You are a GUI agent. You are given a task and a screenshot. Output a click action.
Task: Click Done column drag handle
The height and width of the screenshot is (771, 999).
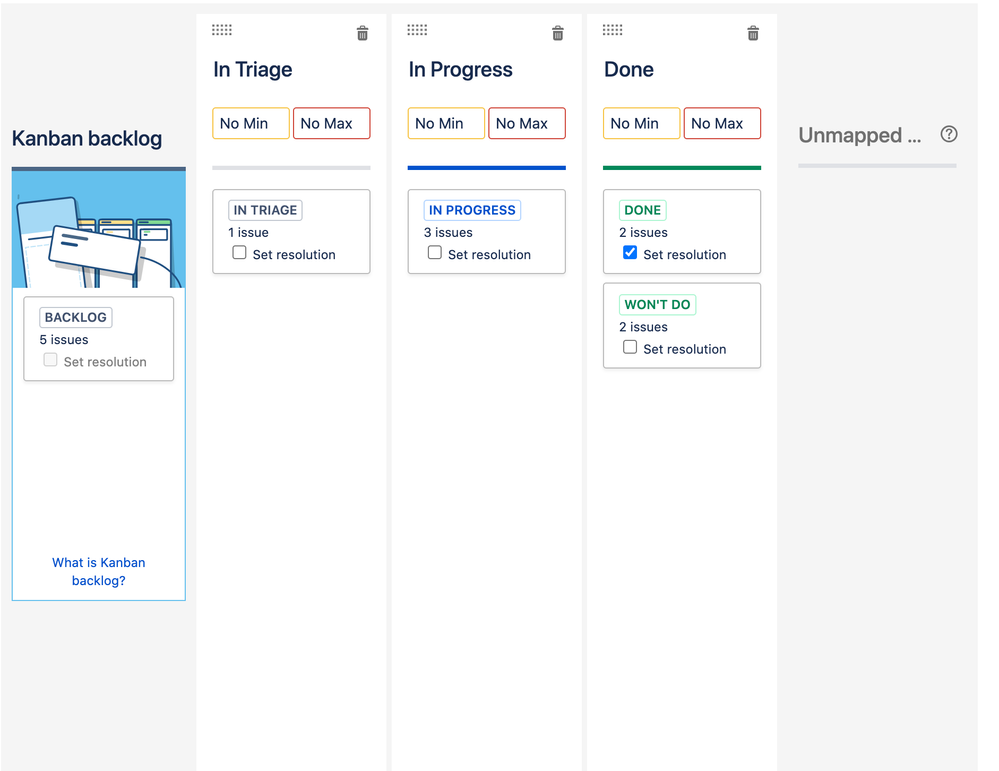coord(613,30)
